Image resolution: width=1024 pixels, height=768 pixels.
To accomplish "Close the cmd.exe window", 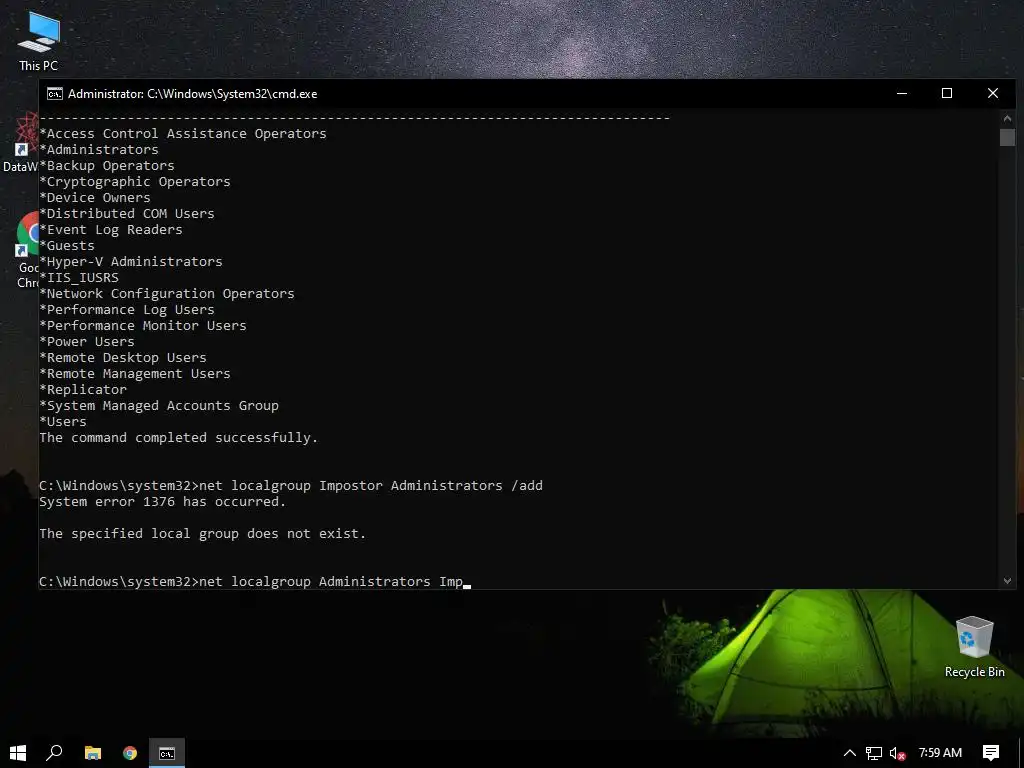I will click(993, 93).
